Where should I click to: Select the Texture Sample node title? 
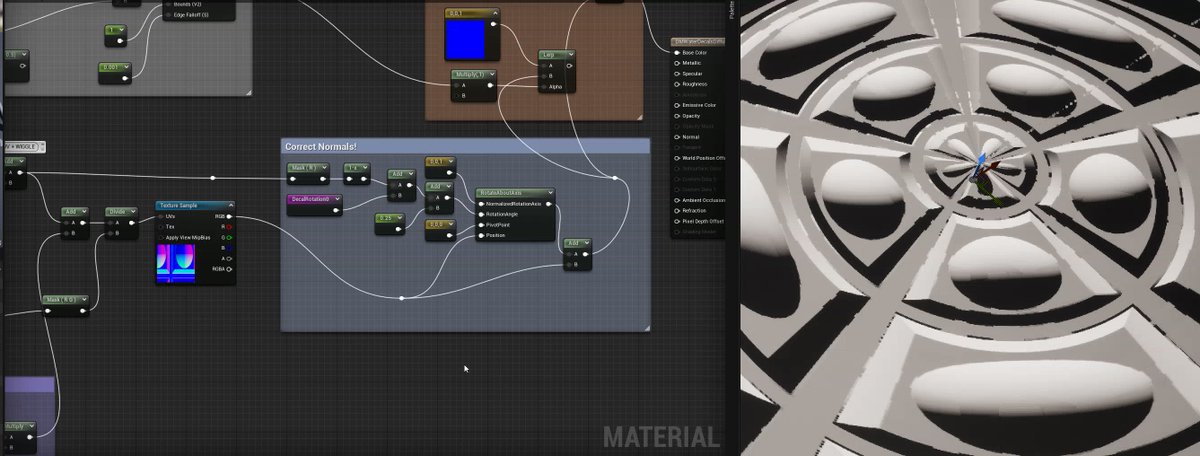pos(180,205)
